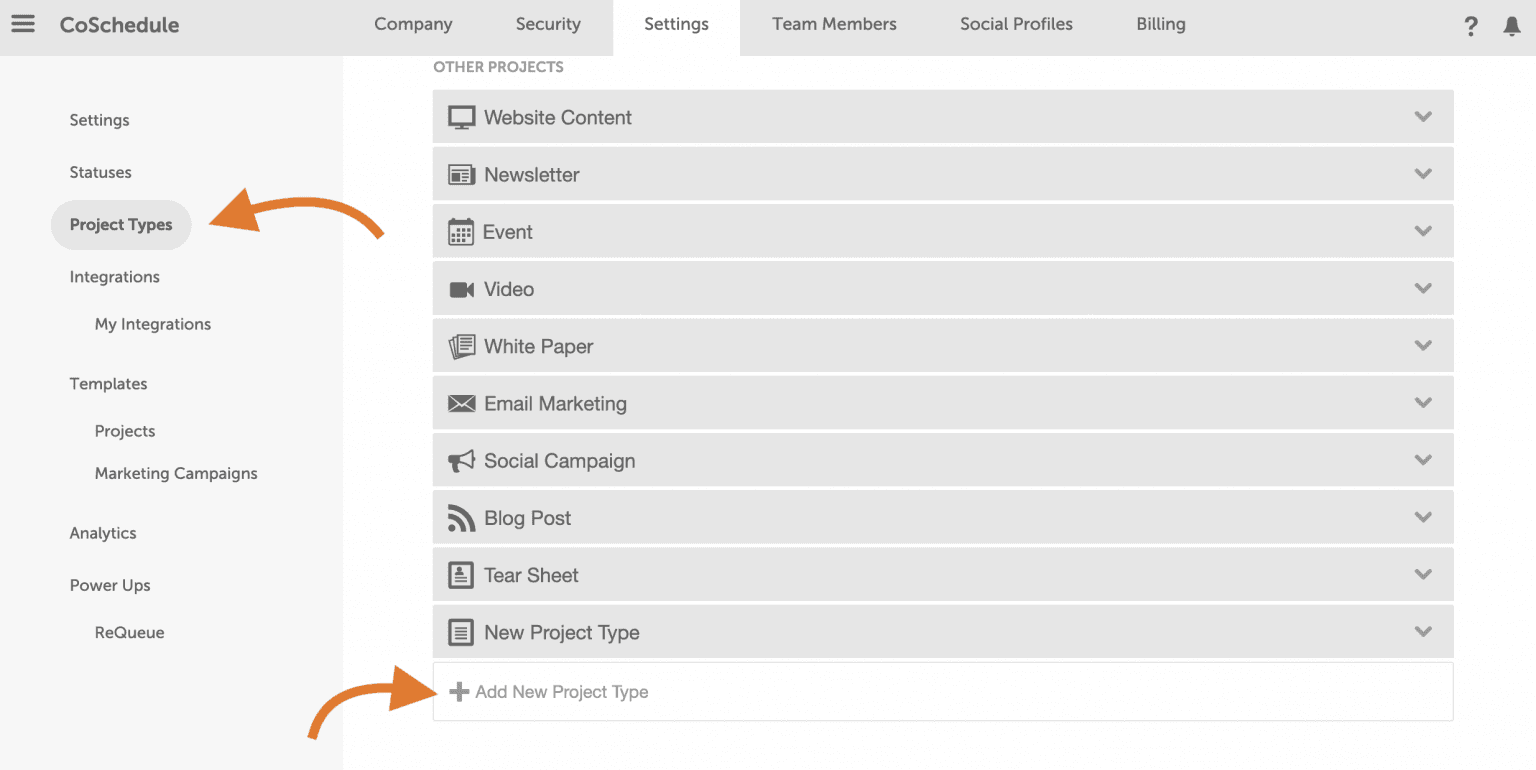Open the notifications bell icon
This screenshot has width=1536, height=770.
point(1512,27)
